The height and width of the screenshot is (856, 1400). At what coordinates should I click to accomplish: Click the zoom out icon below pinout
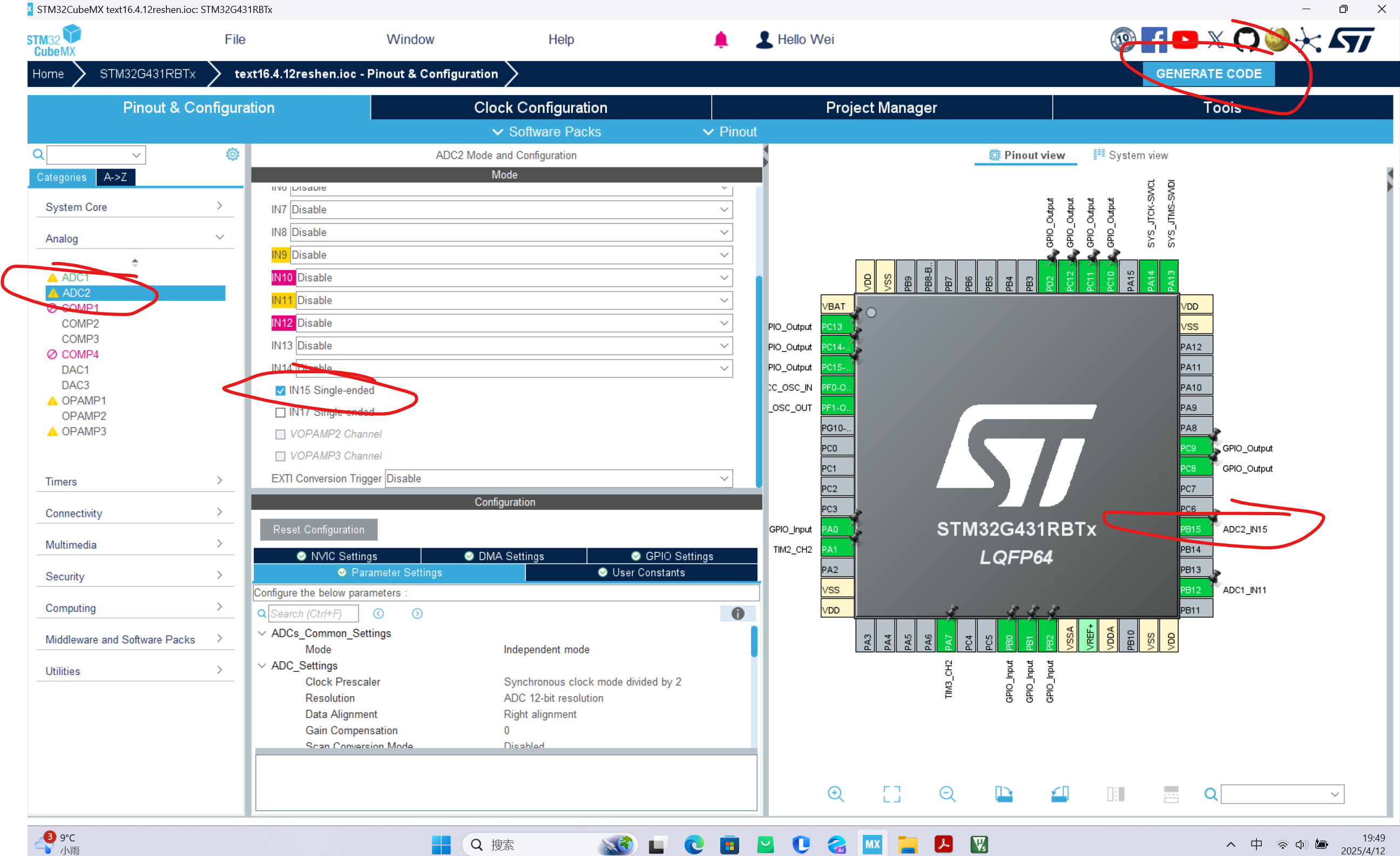point(946,794)
